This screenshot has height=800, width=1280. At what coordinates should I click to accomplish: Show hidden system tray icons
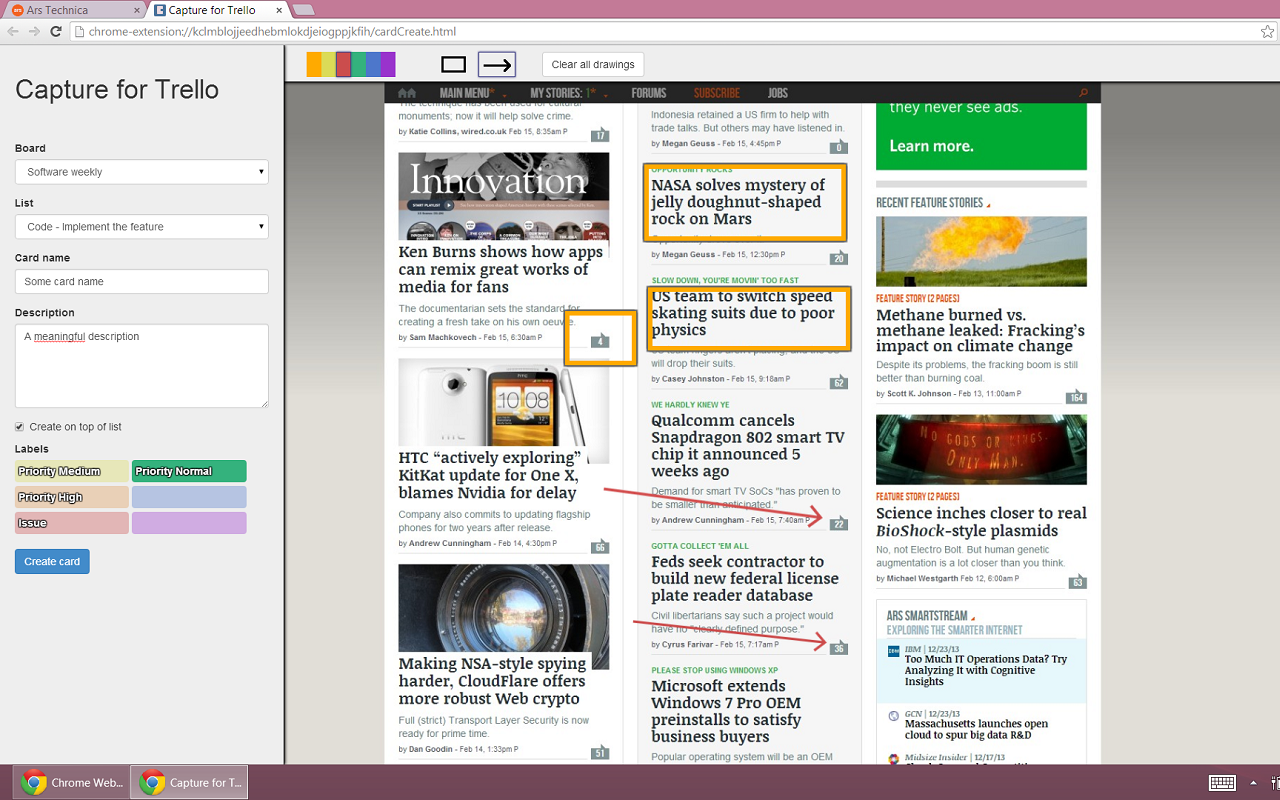pos(1254,782)
